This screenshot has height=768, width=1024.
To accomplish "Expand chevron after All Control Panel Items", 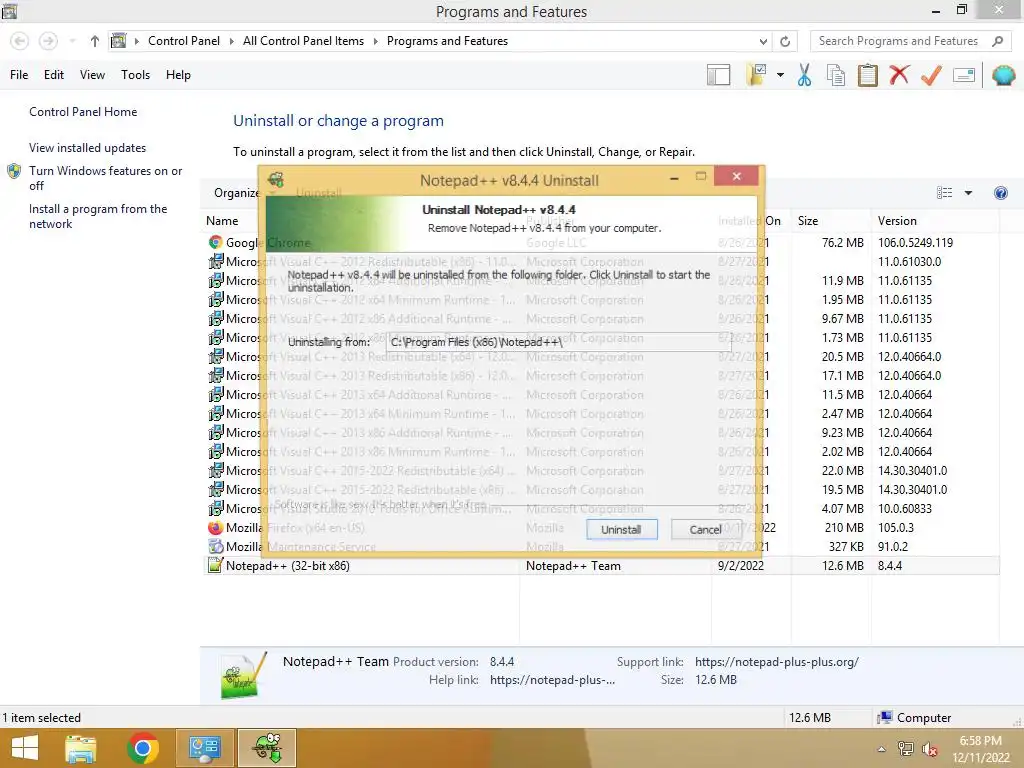I will point(376,41).
